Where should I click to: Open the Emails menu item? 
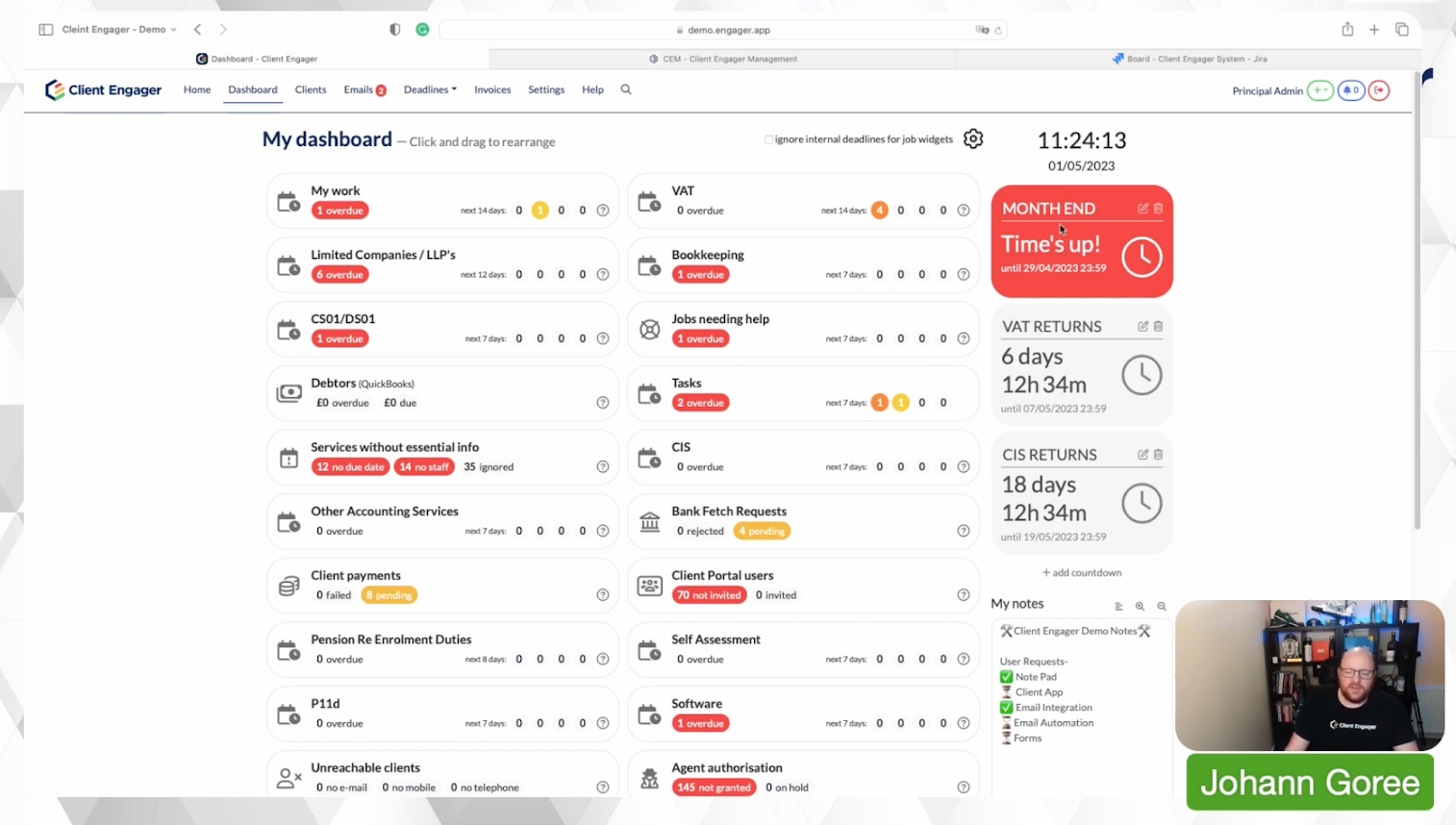(x=364, y=89)
